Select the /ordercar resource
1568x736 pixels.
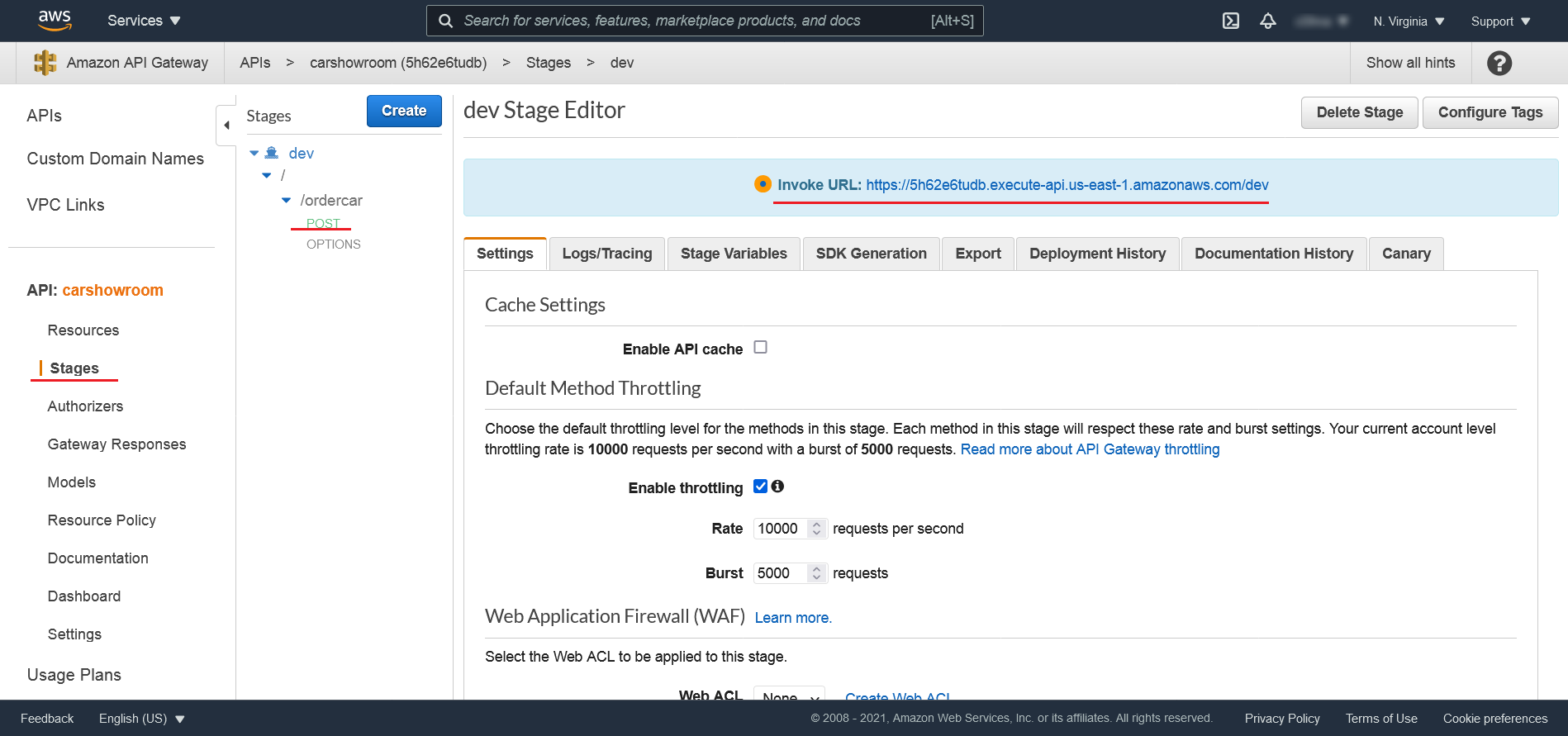(x=331, y=200)
